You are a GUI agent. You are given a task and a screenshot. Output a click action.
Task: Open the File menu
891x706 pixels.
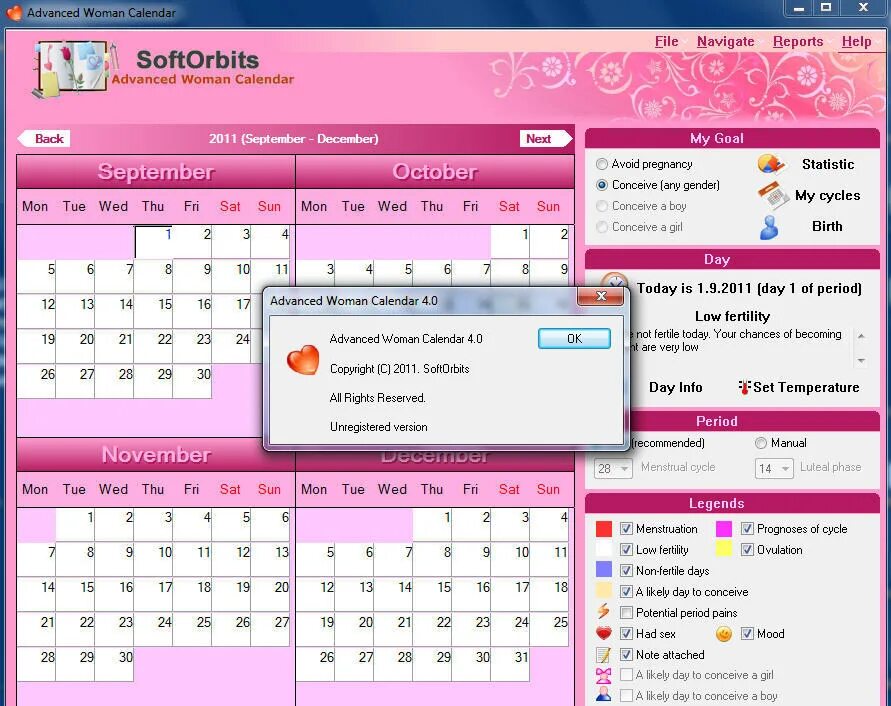point(667,41)
